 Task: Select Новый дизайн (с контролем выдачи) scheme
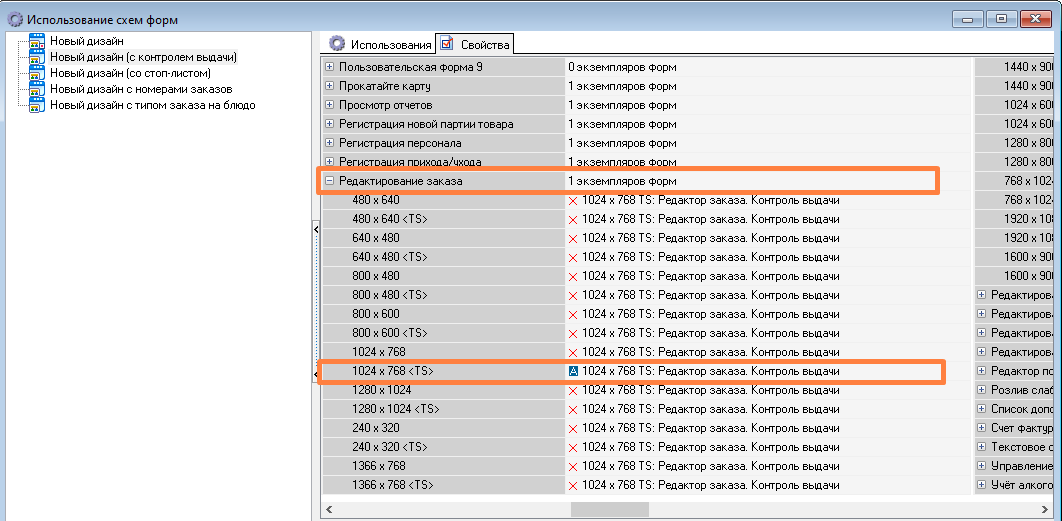(x=143, y=57)
